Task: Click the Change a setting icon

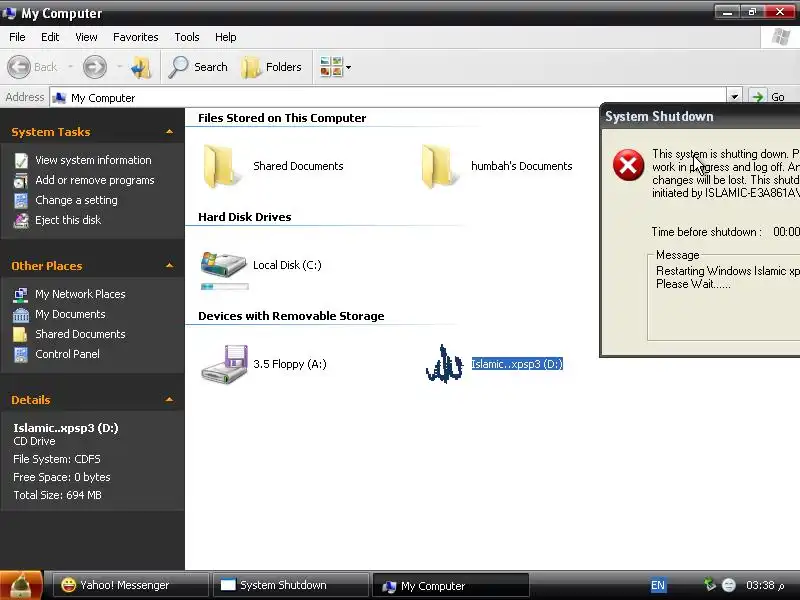Action: (x=21, y=201)
